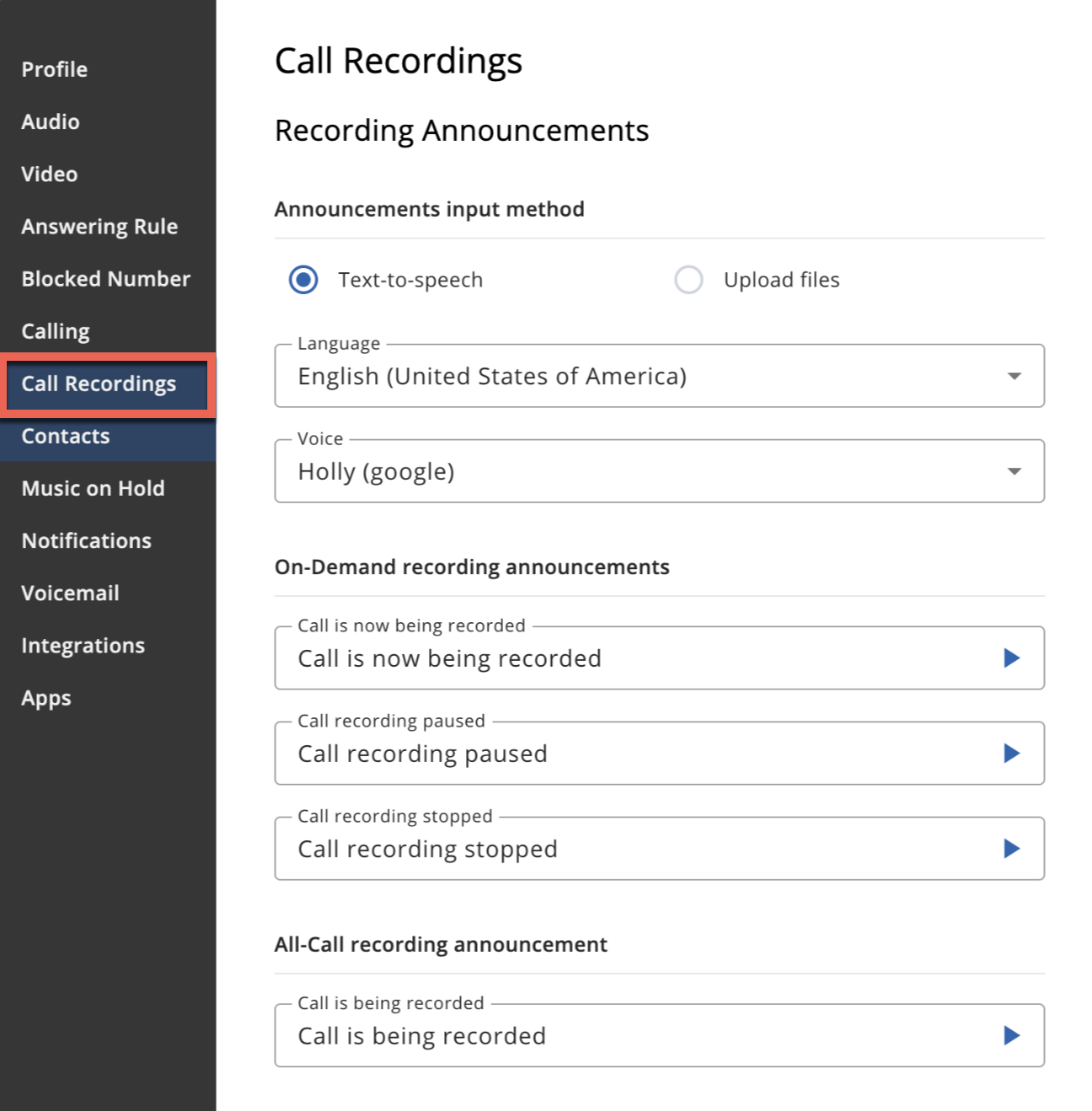The width and height of the screenshot is (1092, 1111).
Task: Open the Music on Hold section
Action: tap(93, 488)
